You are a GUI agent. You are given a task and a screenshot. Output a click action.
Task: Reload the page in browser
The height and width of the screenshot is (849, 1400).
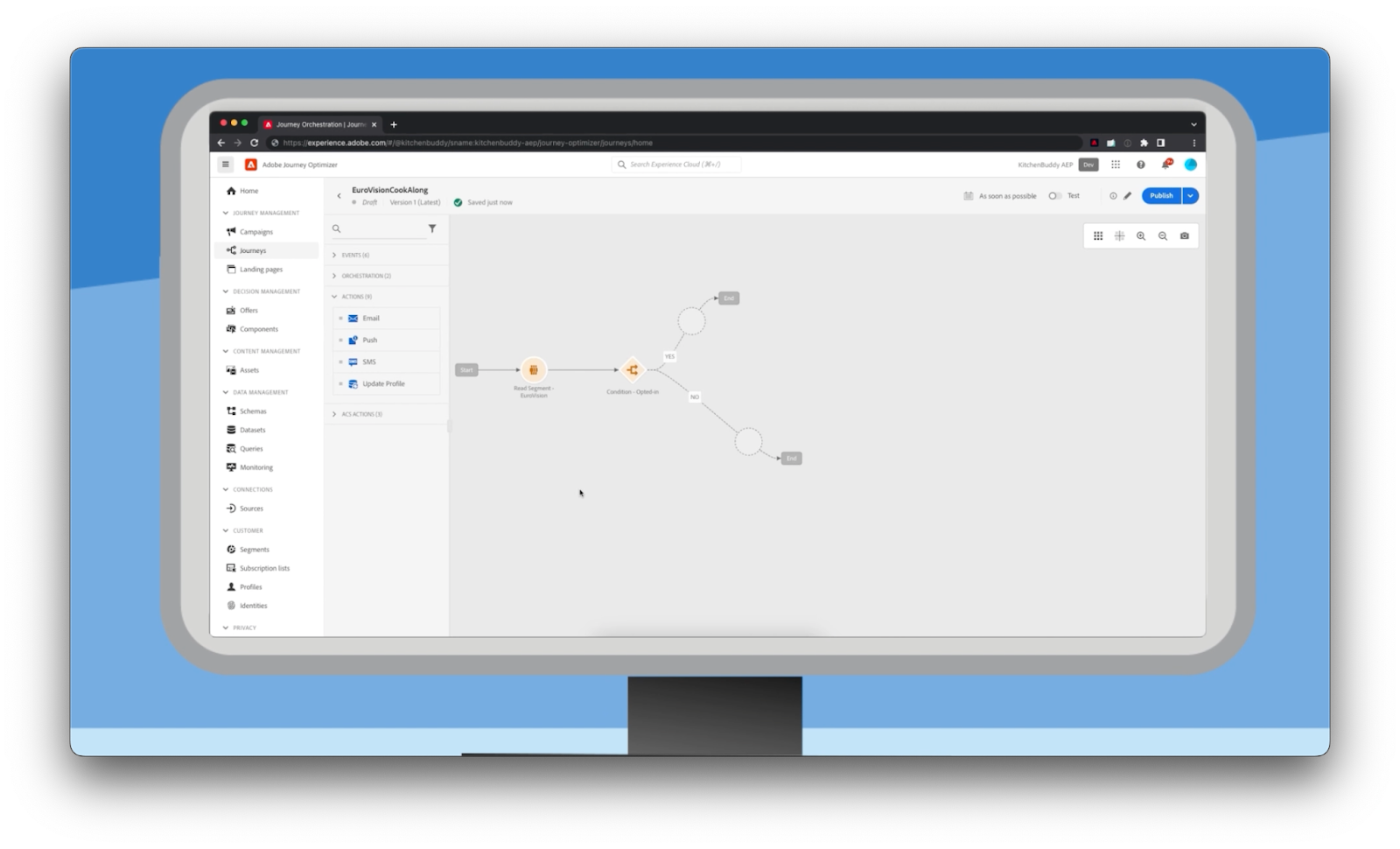point(255,143)
